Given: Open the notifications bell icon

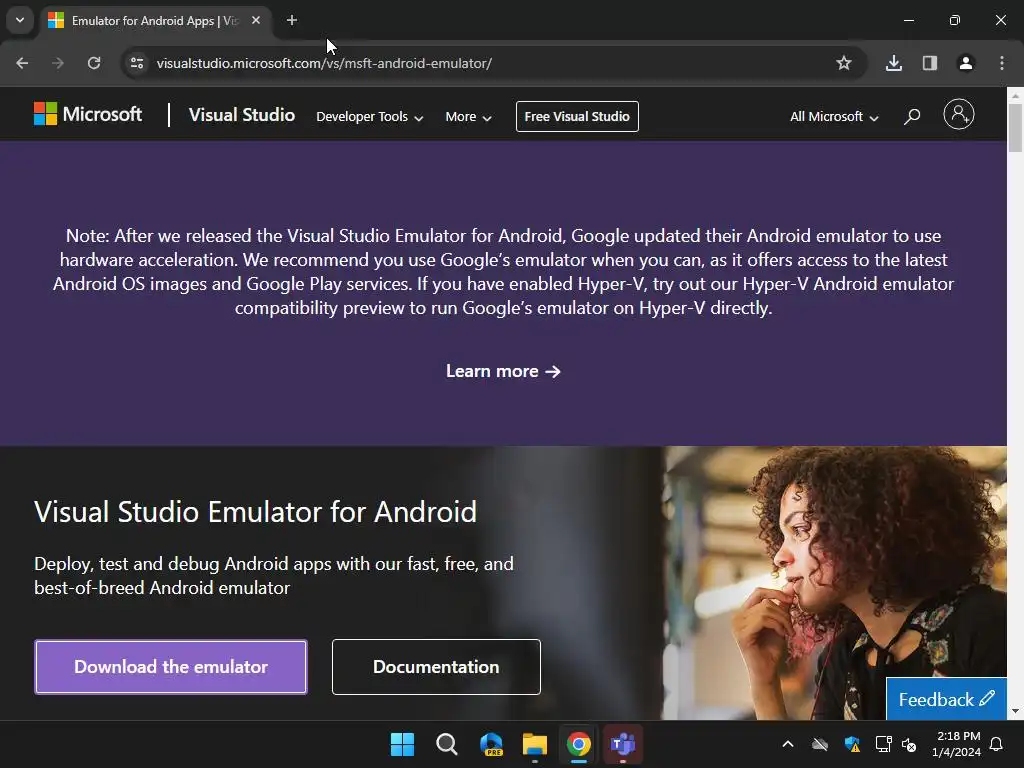Looking at the screenshot, I should coord(997,744).
